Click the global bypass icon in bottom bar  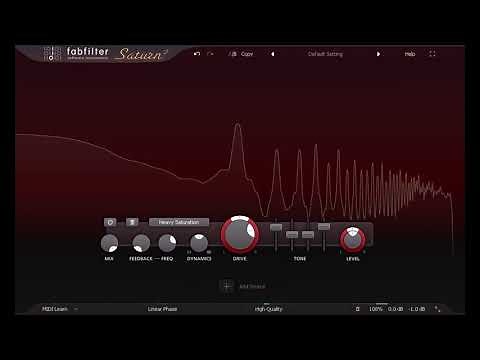pyautogui.click(x=357, y=309)
